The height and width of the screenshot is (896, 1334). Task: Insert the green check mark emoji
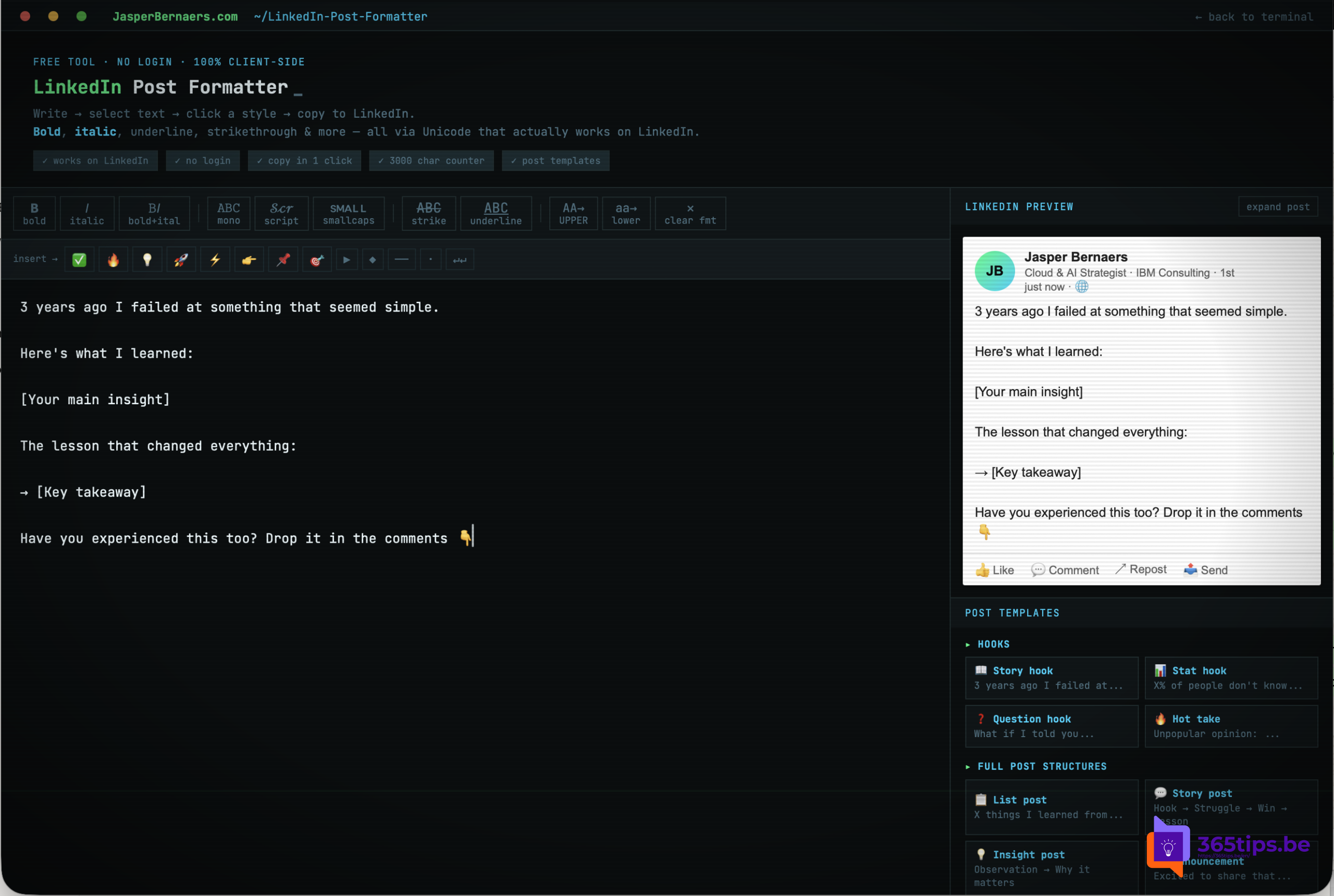[79, 260]
